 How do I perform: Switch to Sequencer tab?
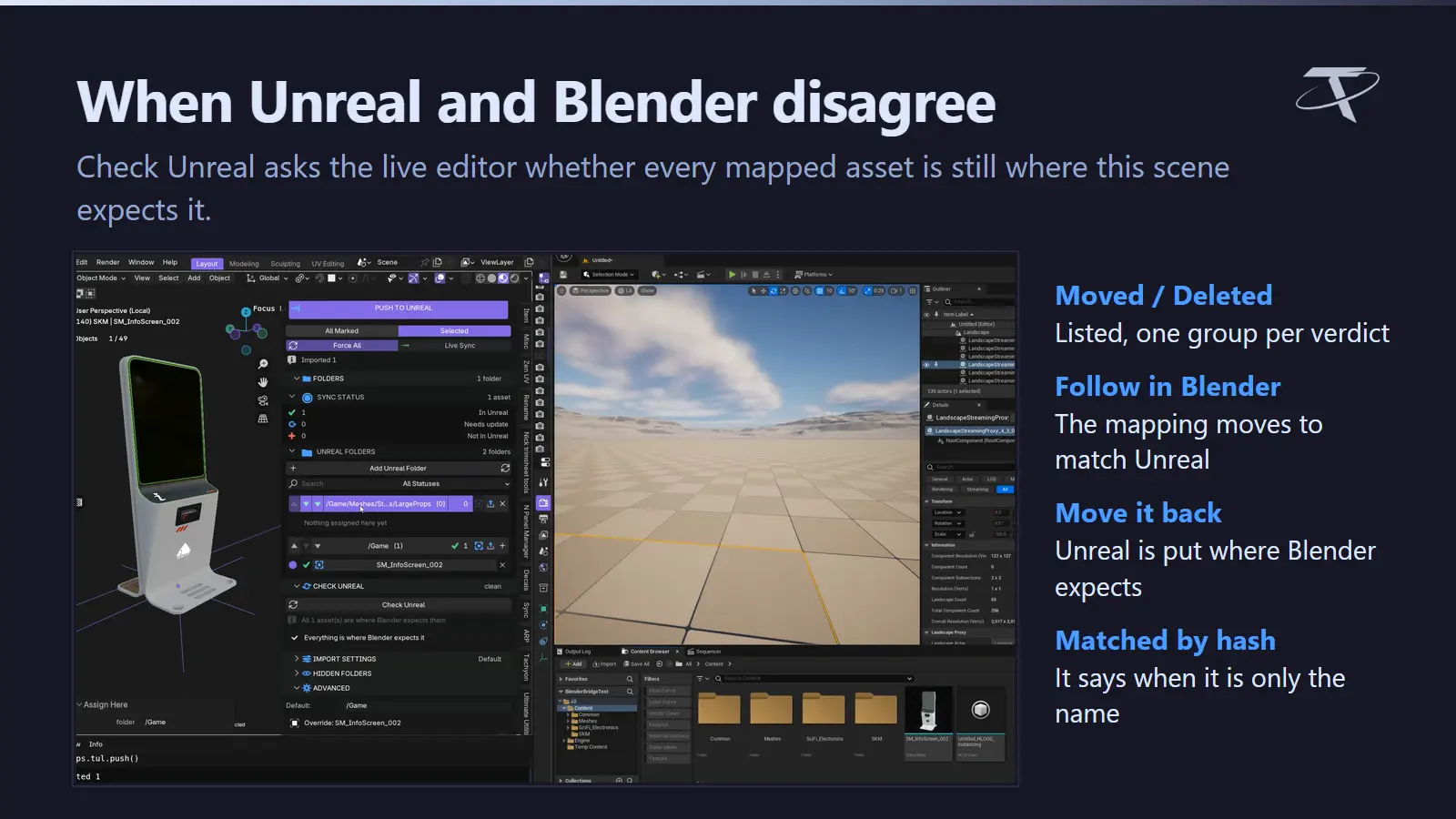(x=704, y=652)
